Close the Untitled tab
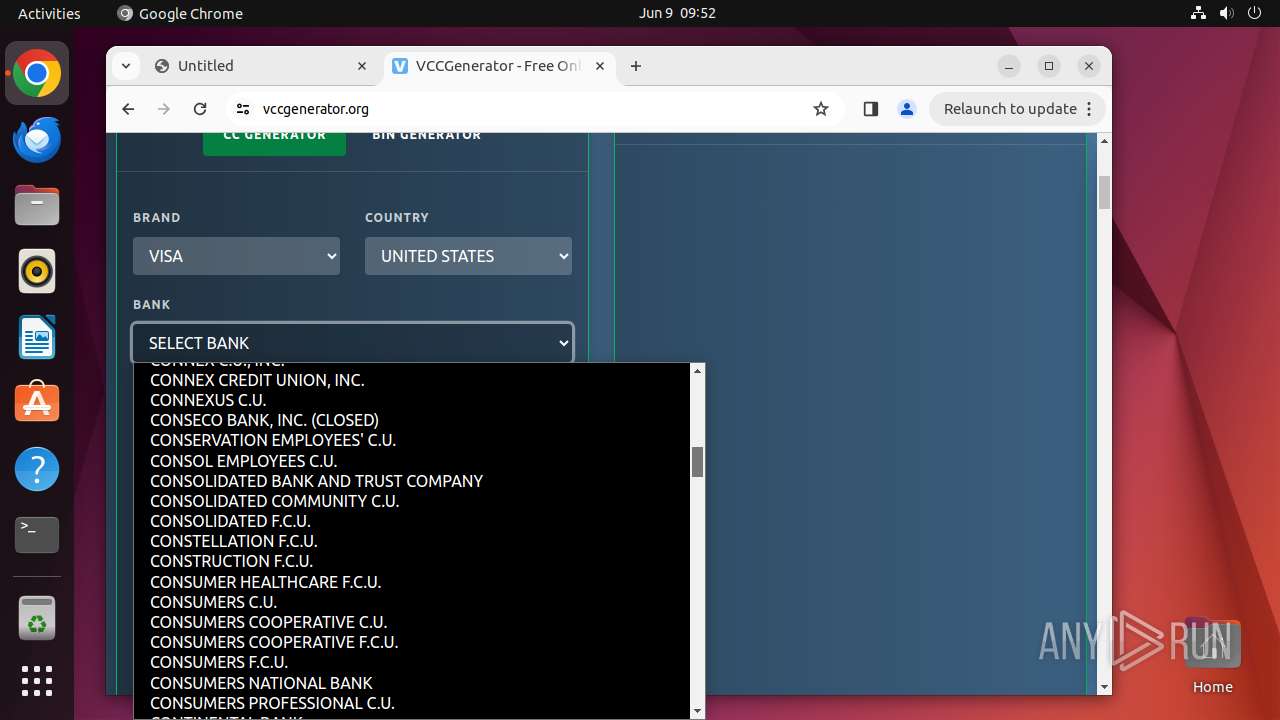1280x720 pixels. [x=362, y=66]
